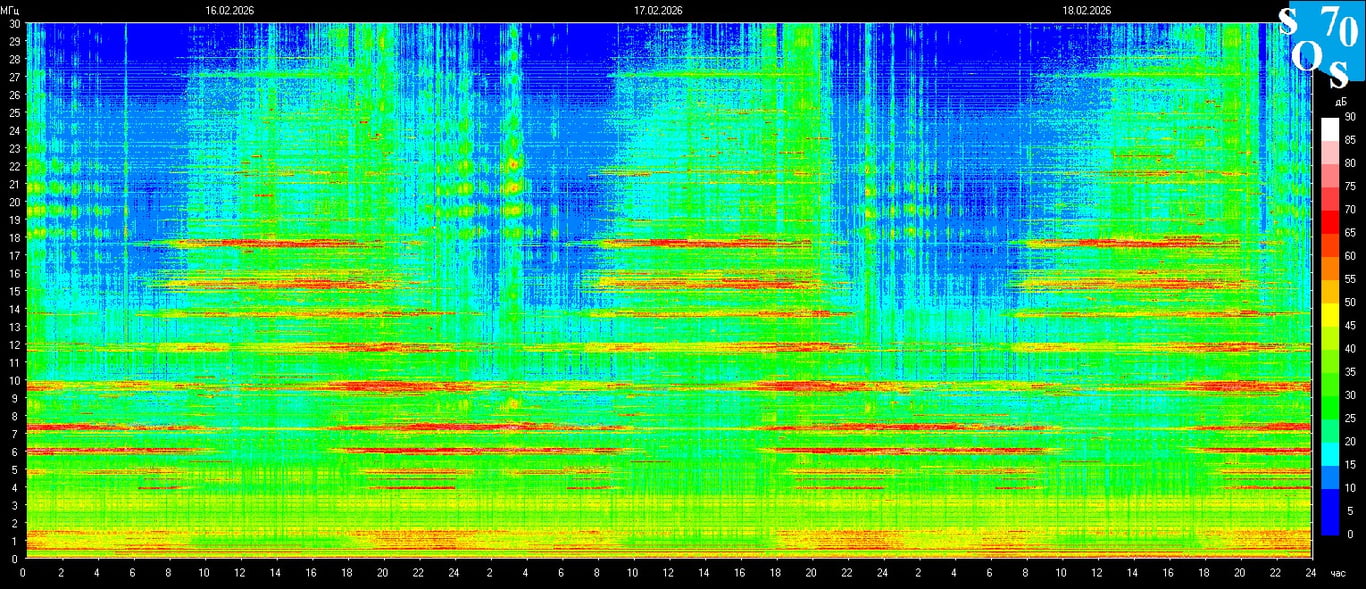Click the 0 hour mark at far left
Viewport: 1366px width, 589px height.
tap(23, 574)
